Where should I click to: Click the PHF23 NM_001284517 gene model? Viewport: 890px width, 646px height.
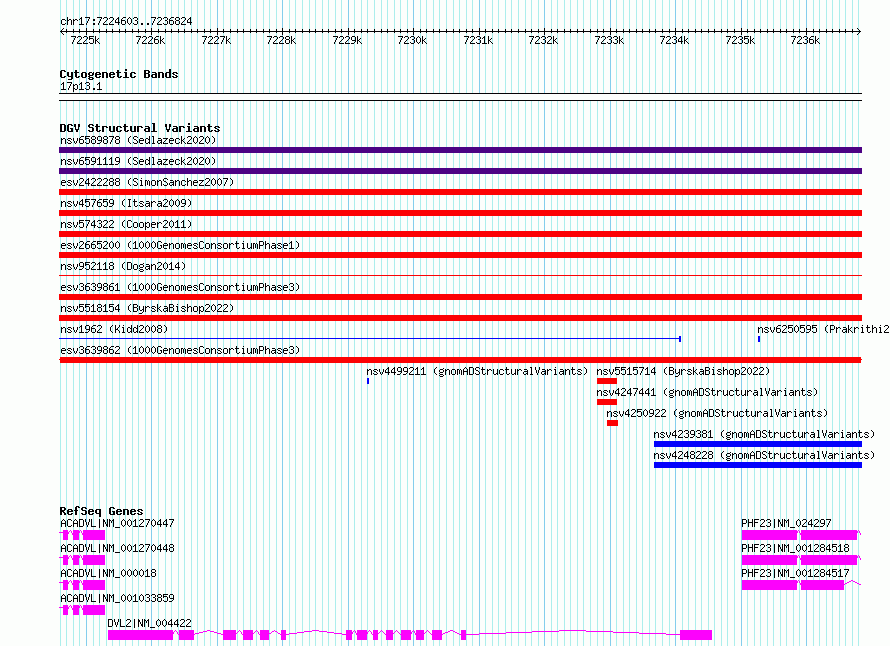click(800, 585)
